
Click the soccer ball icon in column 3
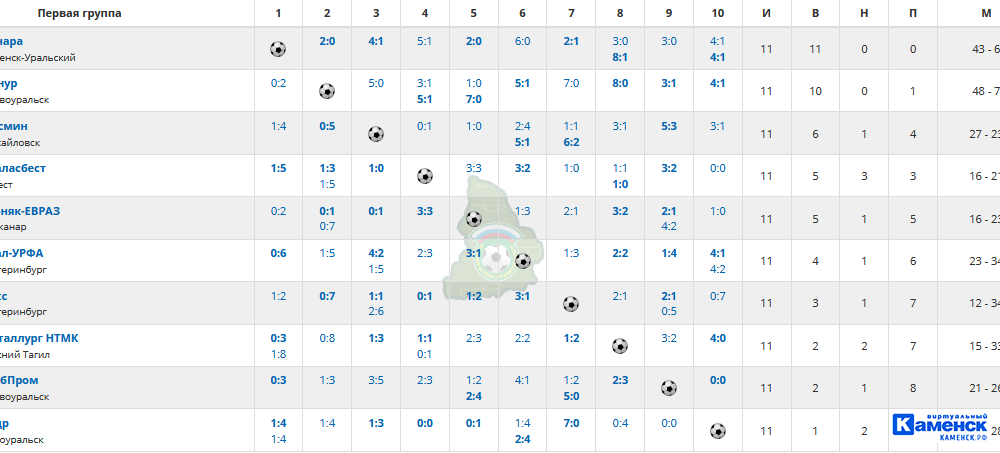point(376,134)
